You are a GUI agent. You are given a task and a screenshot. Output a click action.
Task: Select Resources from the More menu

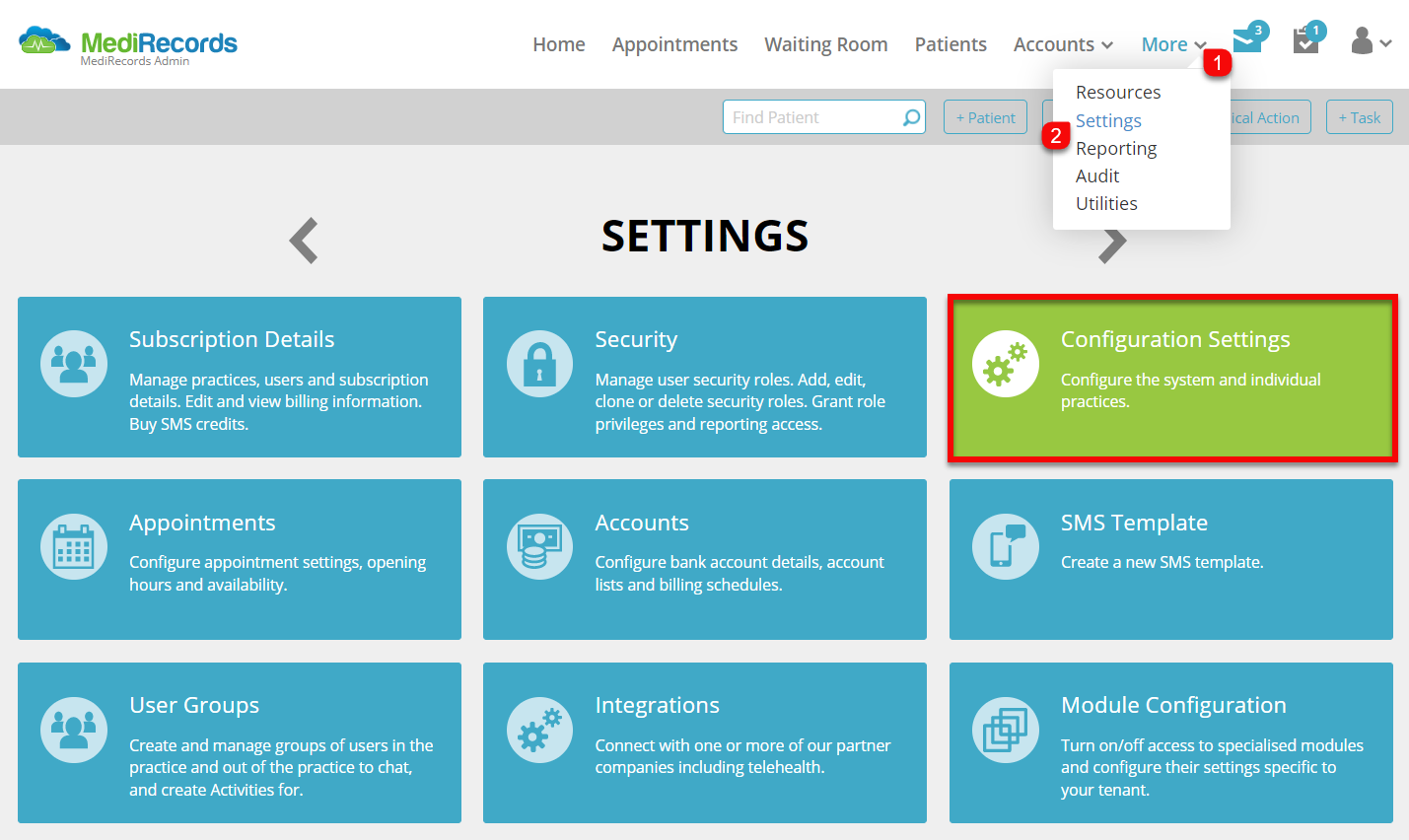[x=1118, y=92]
